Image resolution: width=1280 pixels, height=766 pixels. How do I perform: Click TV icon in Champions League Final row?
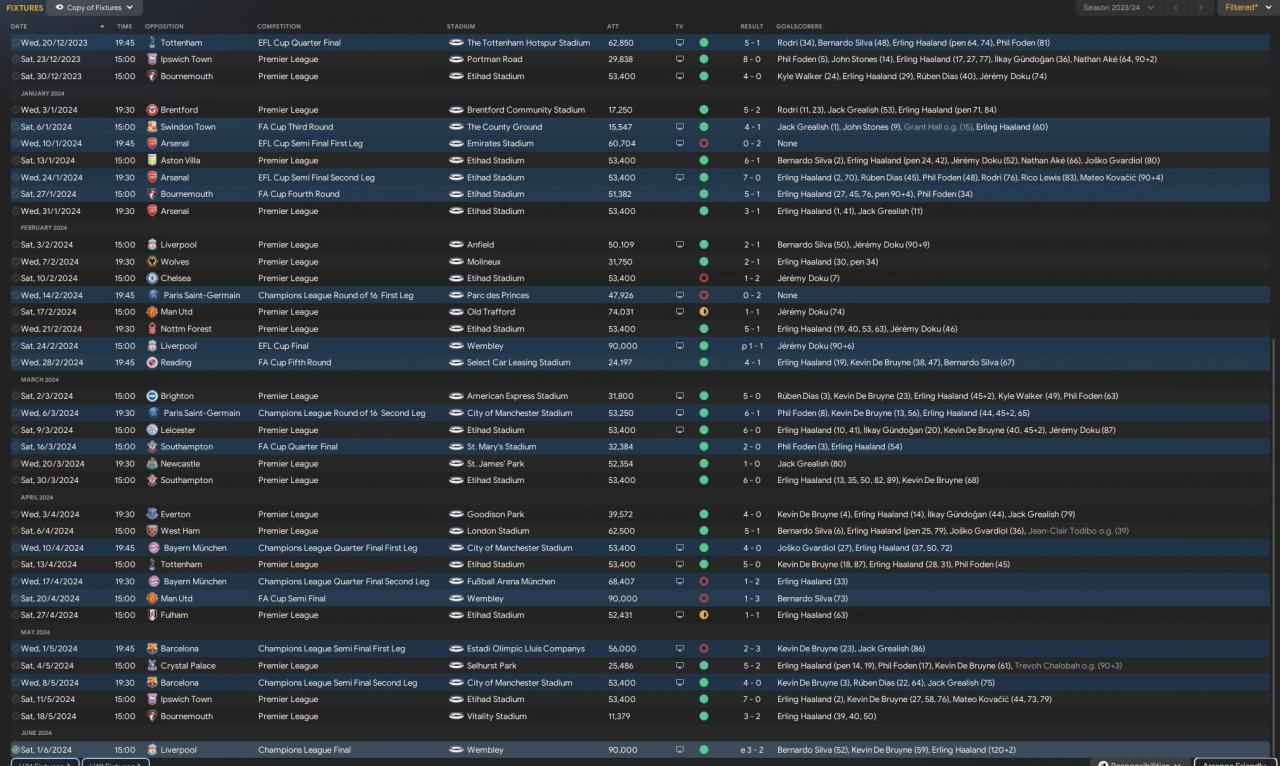point(680,750)
